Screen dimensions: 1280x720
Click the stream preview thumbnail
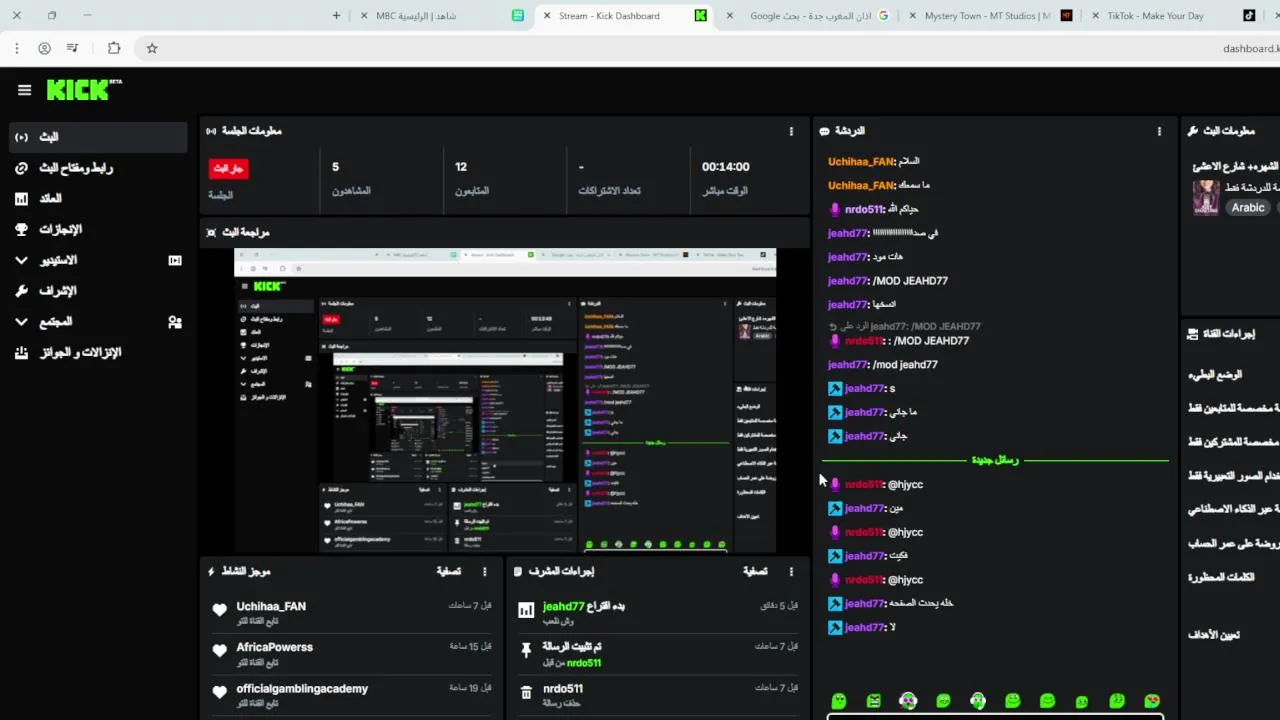505,400
